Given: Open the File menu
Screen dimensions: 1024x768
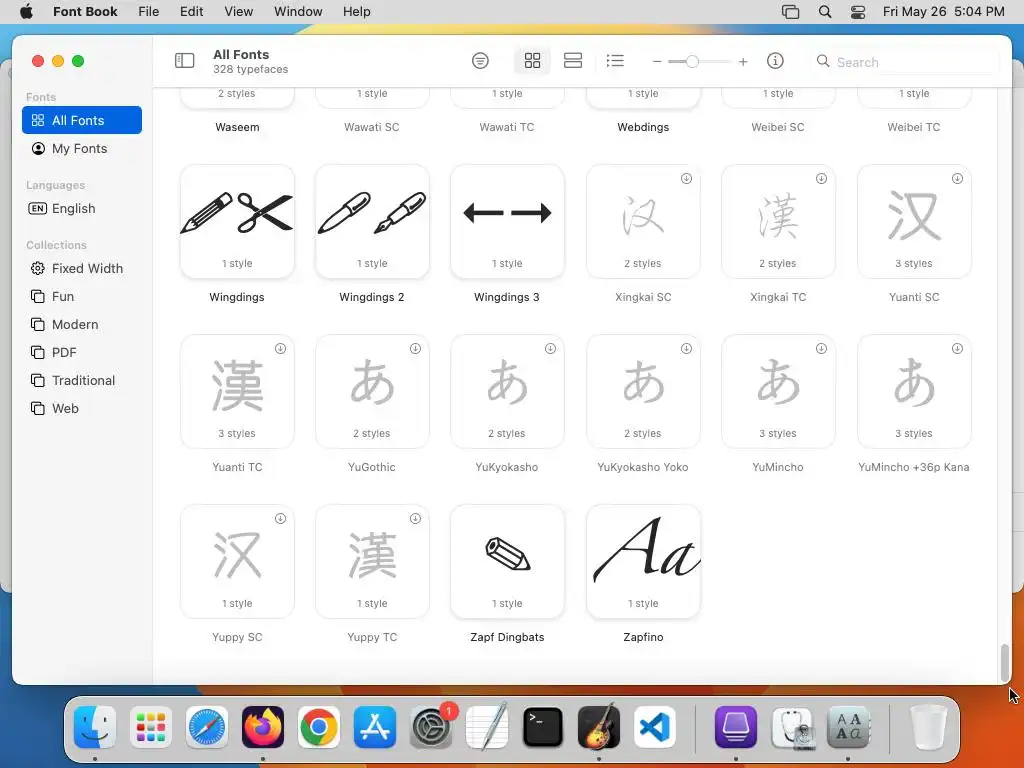Looking at the screenshot, I should coord(148,11).
